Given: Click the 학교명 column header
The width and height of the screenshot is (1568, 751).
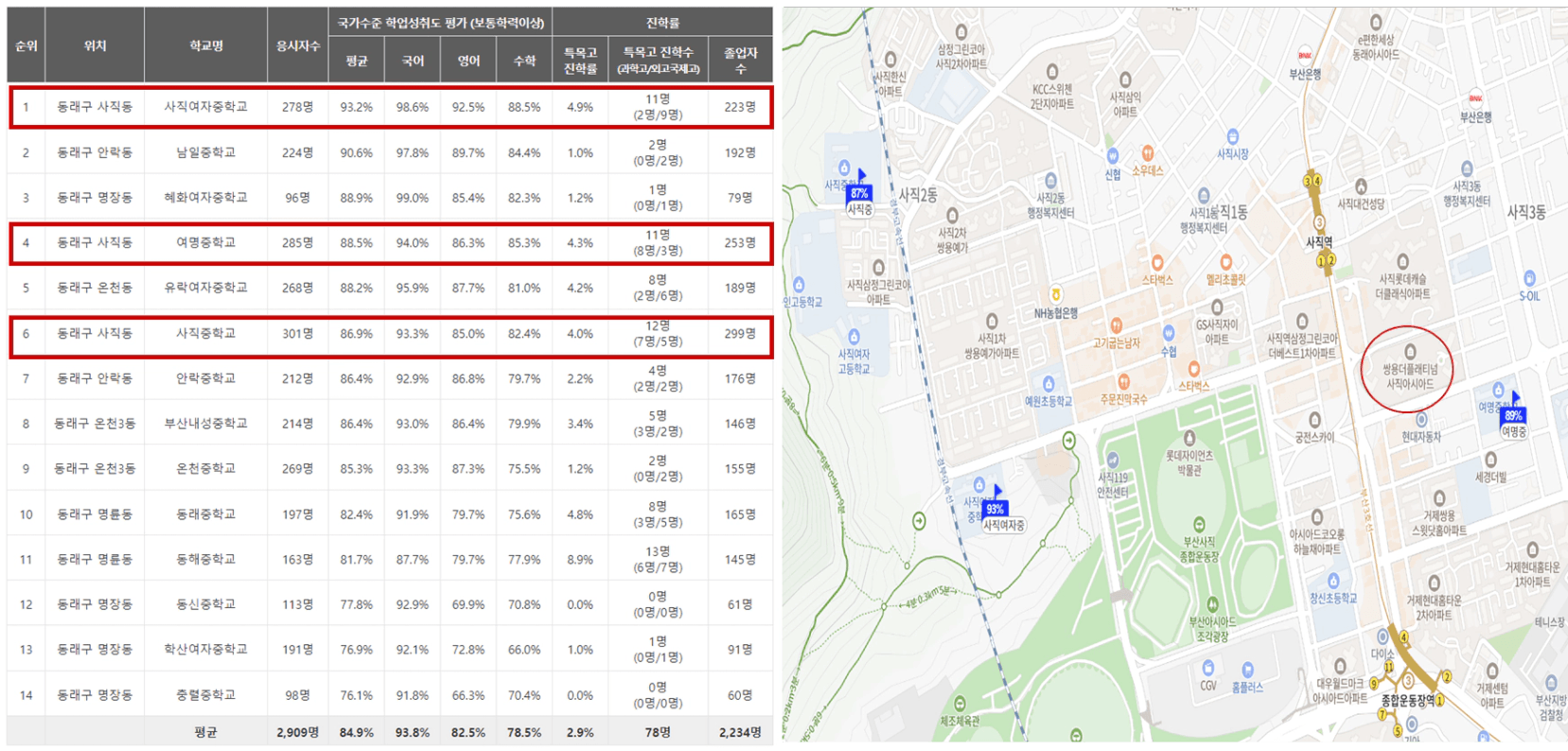Looking at the screenshot, I should (x=205, y=45).
